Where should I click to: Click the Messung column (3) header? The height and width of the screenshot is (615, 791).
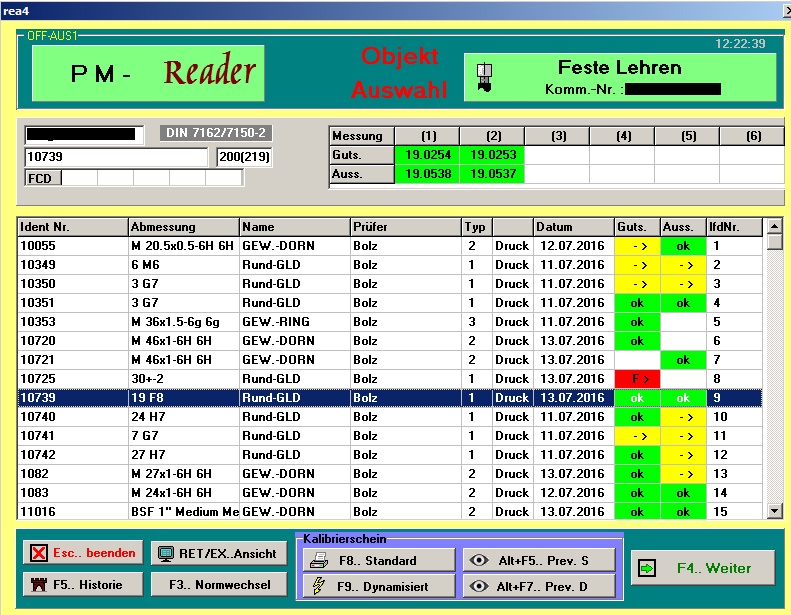click(557, 136)
